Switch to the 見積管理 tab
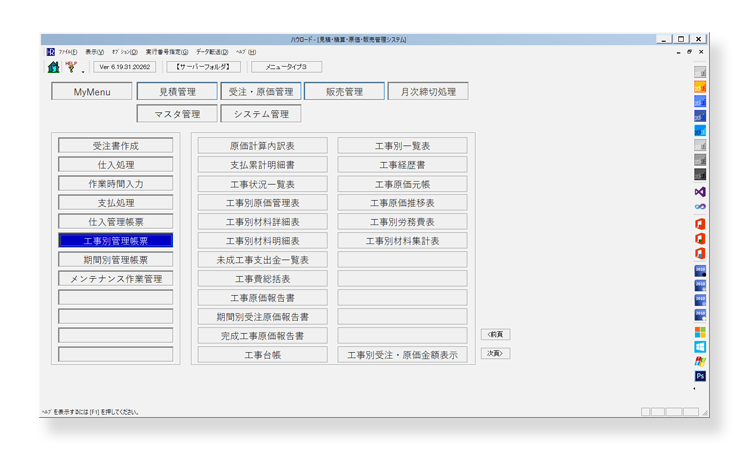The width and height of the screenshot is (750, 450). click(x=177, y=92)
